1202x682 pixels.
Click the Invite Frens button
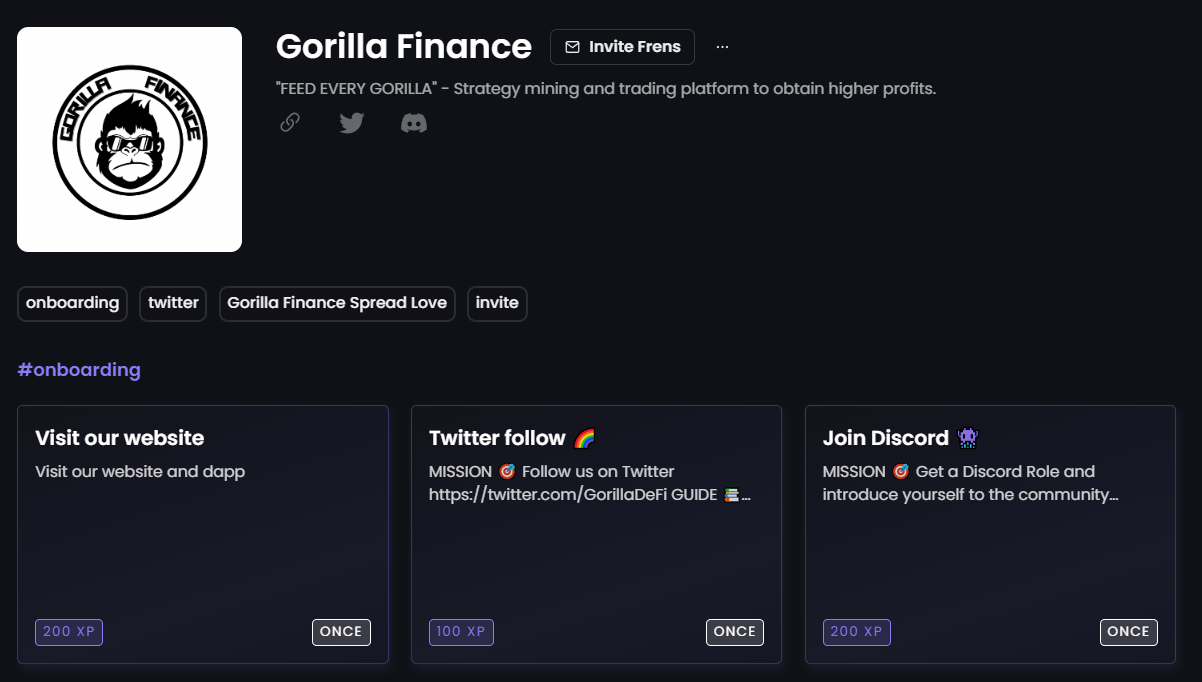[x=622, y=46]
